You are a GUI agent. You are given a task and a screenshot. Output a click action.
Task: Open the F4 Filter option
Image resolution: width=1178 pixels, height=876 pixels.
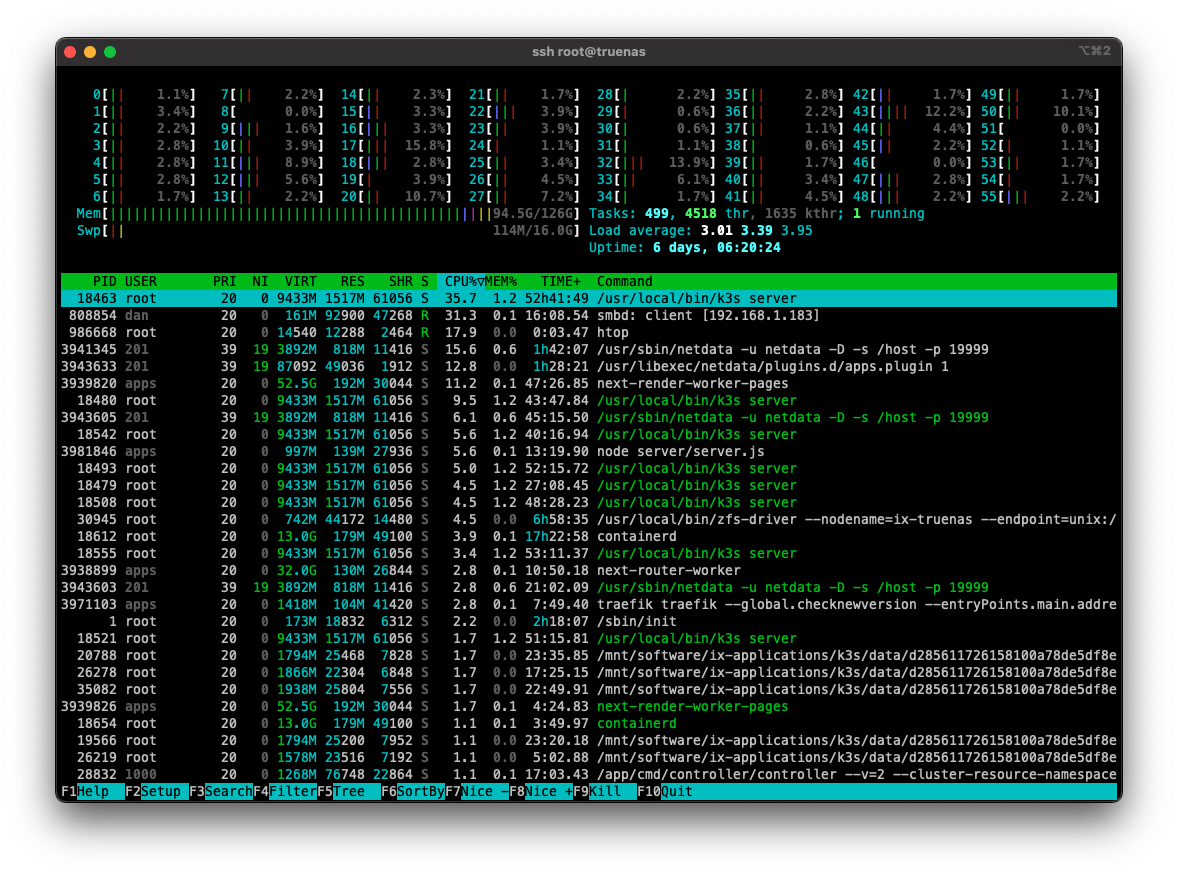pos(285,791)
